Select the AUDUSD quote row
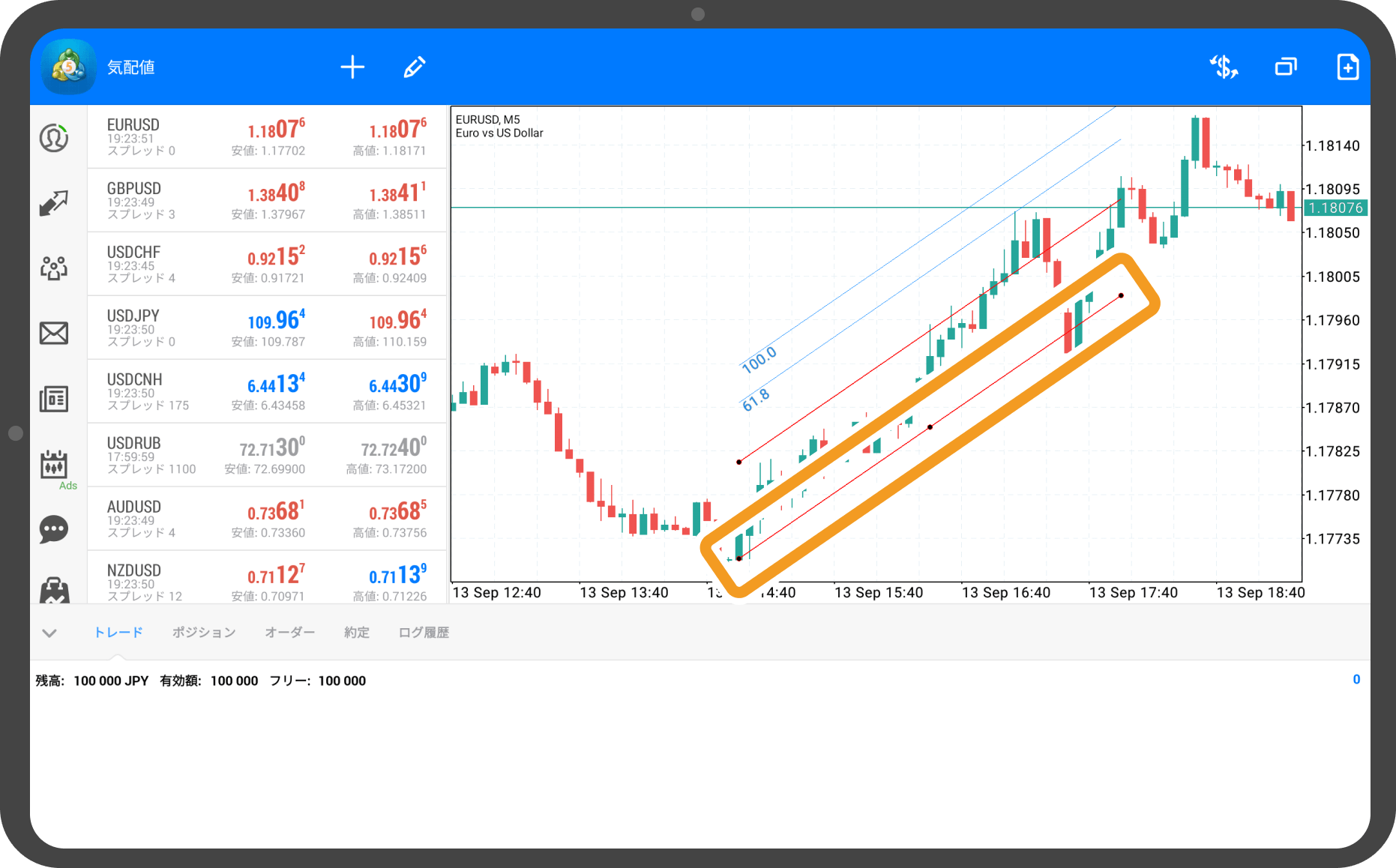This screenshot has height=868, width=1396. pyautogui.click(x=267, y=519)
